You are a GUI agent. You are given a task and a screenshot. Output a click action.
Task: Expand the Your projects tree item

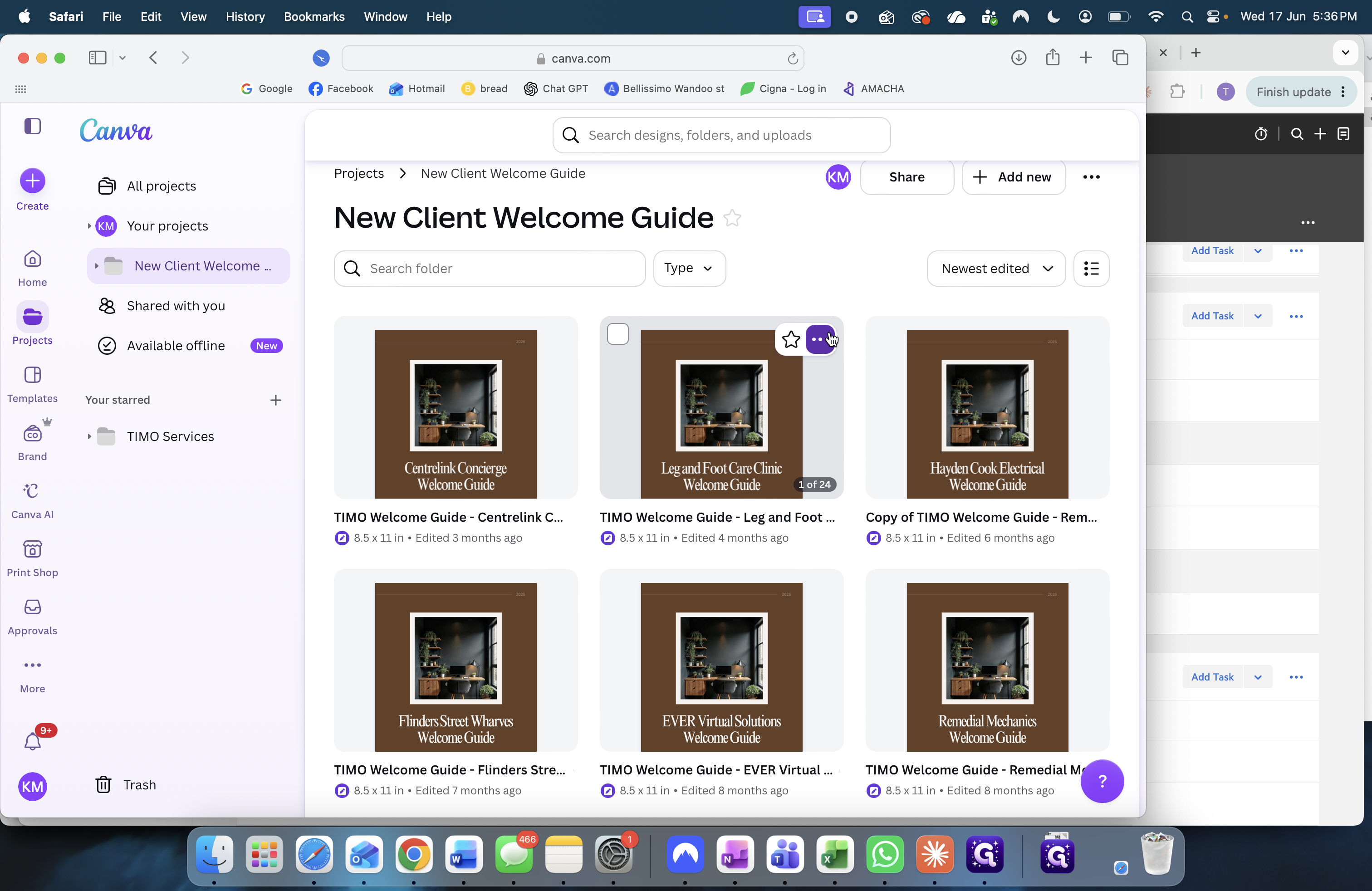[89, 226]
